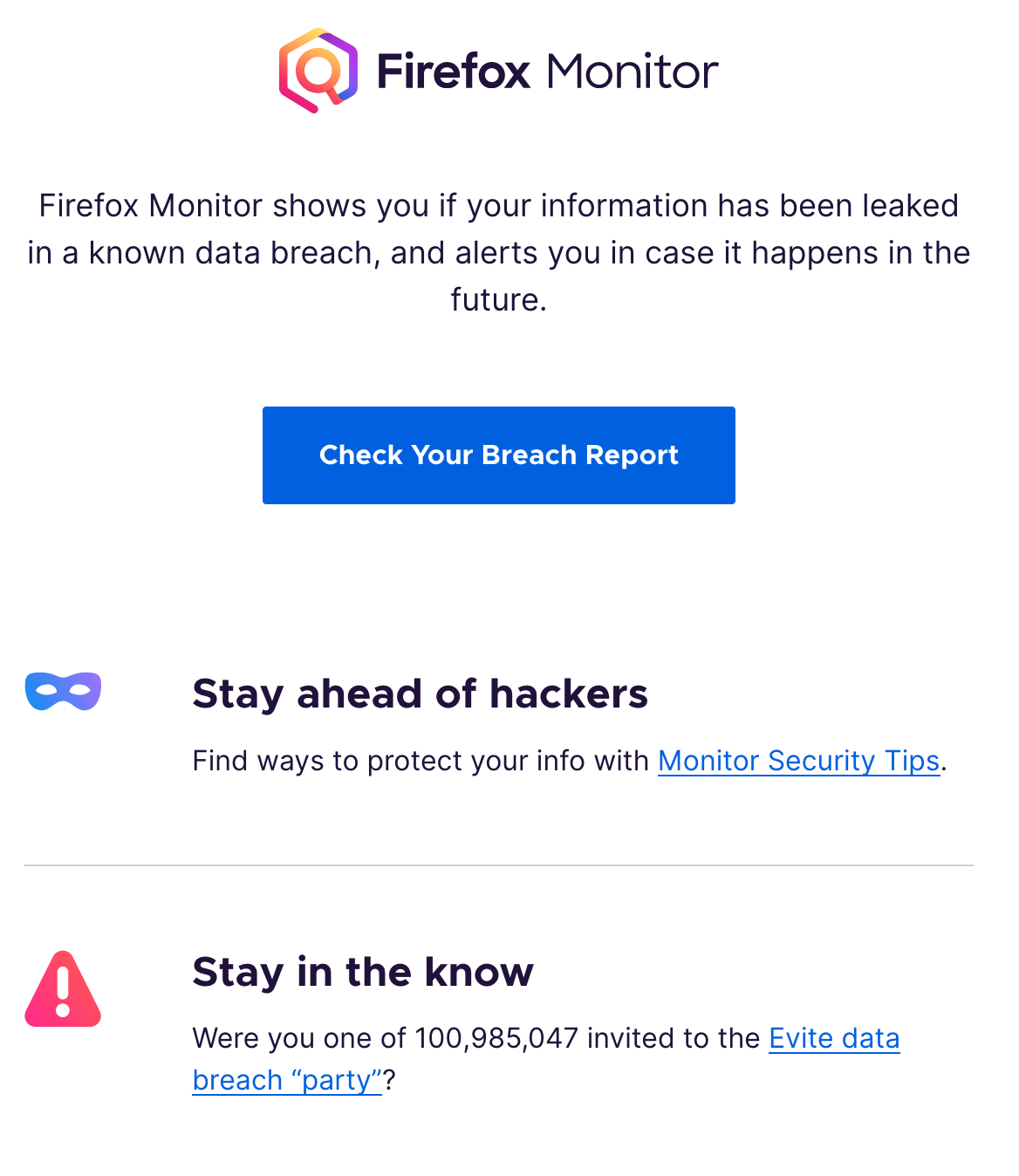Open the Monitor Security Tips link

coord(798,761)
